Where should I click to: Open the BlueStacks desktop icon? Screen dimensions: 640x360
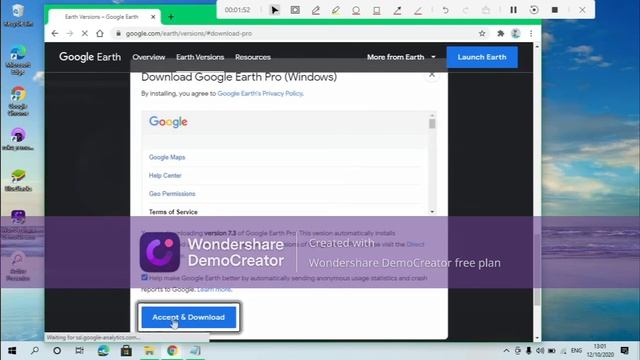tap(18, 180)
